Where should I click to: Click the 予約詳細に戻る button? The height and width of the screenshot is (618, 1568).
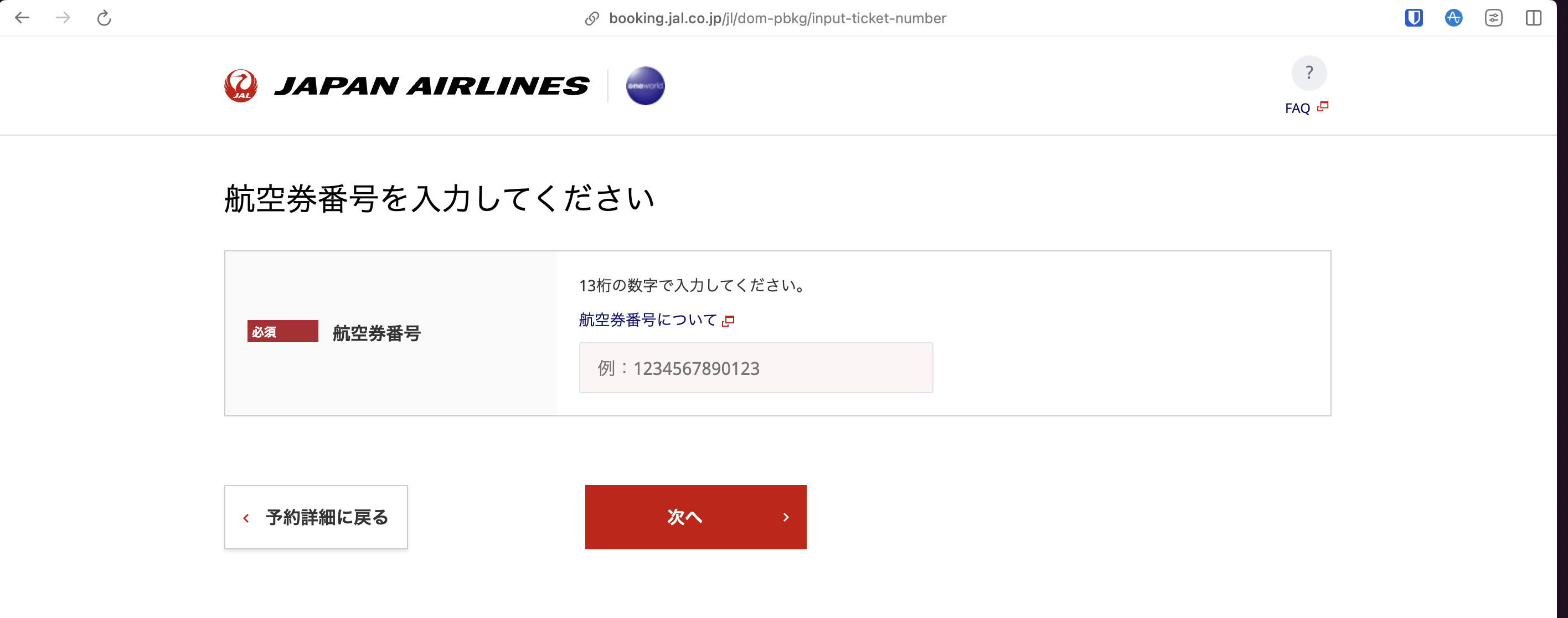pyautogui.click(x=316, y=517)
